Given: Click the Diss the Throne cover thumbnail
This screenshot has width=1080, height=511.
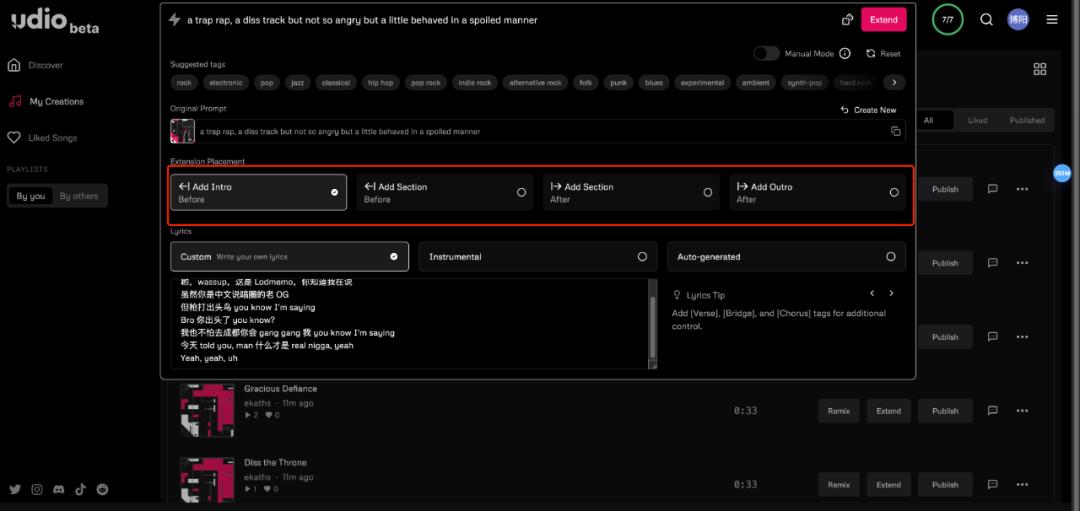Looking at the screenshot, I should coord(207,482).
